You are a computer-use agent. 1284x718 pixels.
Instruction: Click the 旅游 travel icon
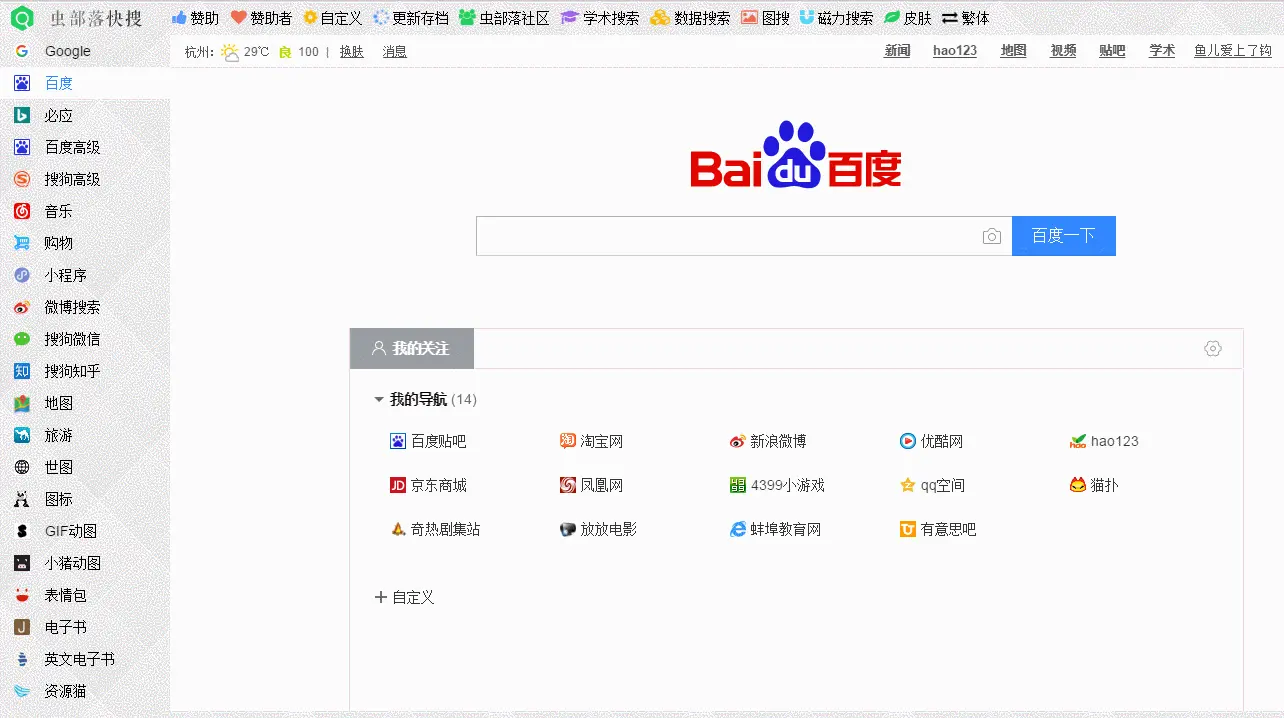click(22, 435)
